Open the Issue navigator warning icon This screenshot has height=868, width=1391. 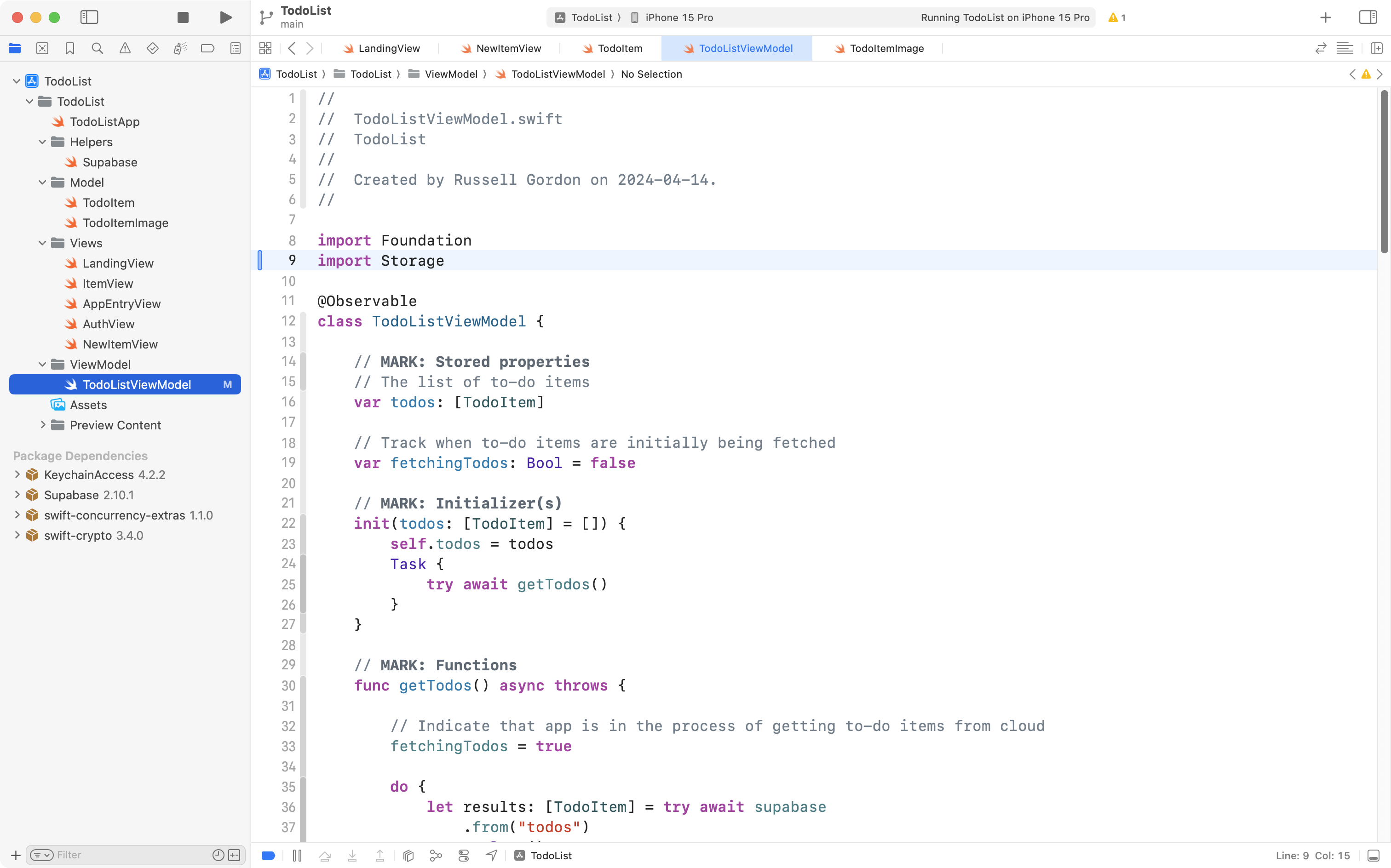pos(125,48)
